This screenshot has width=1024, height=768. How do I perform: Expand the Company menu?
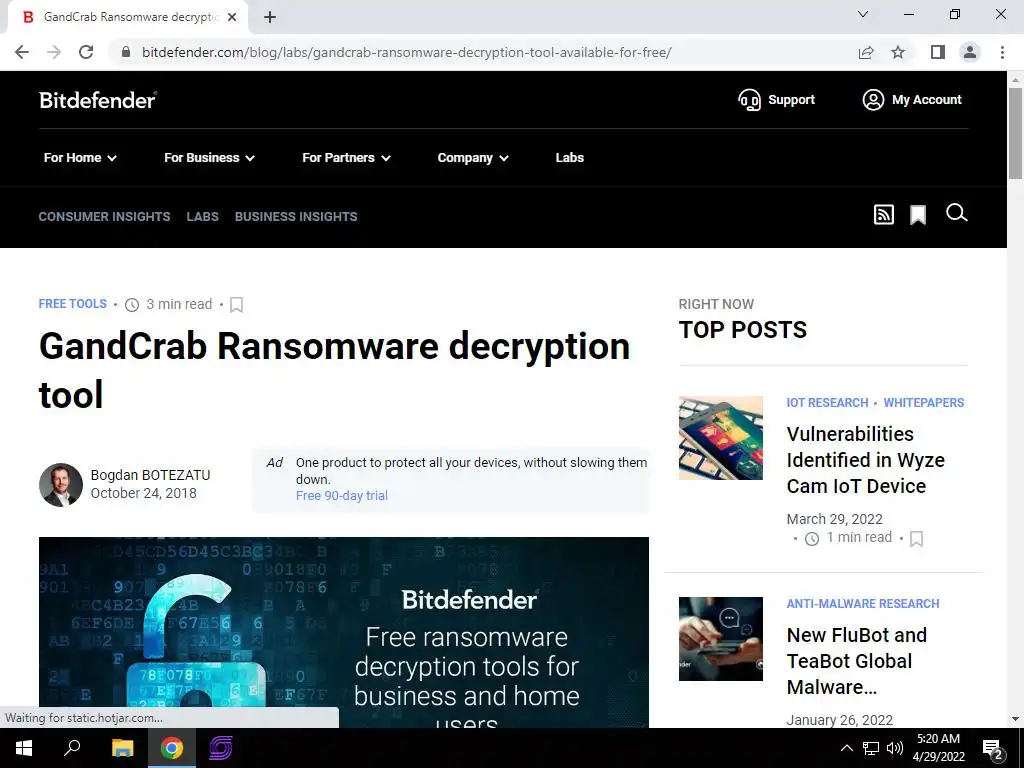(x=473, y=157)
